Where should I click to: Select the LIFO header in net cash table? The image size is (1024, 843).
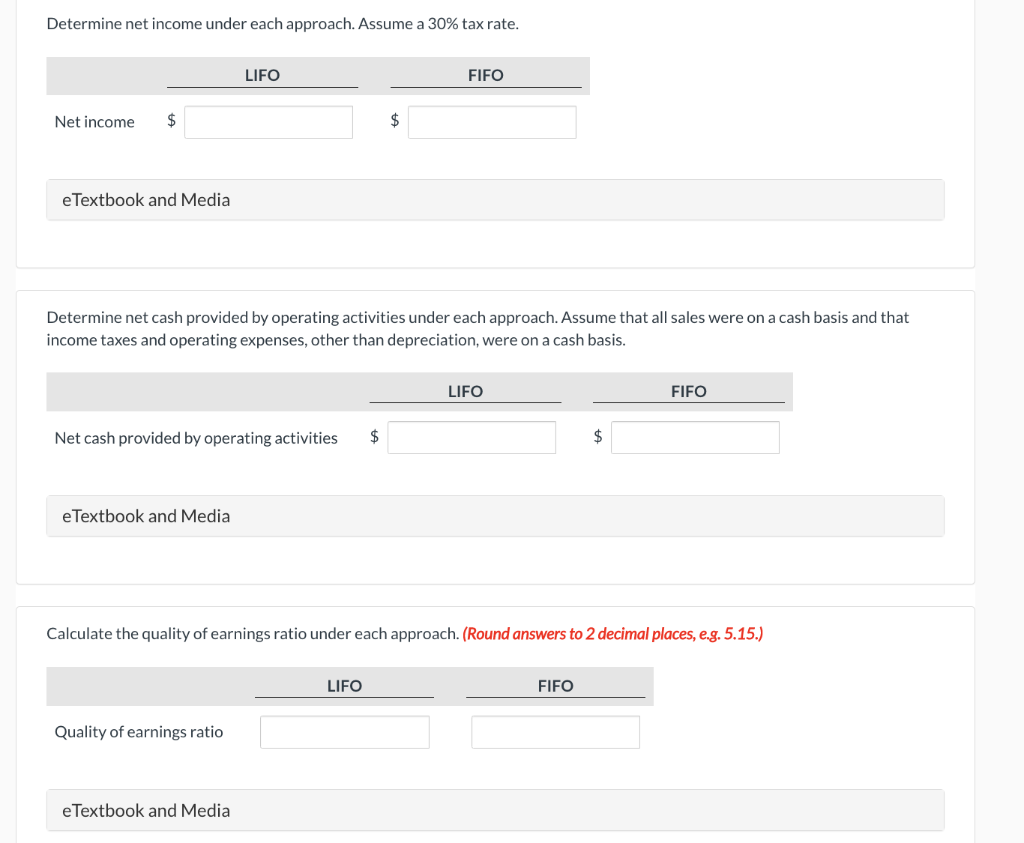click(x=464, y=391)
